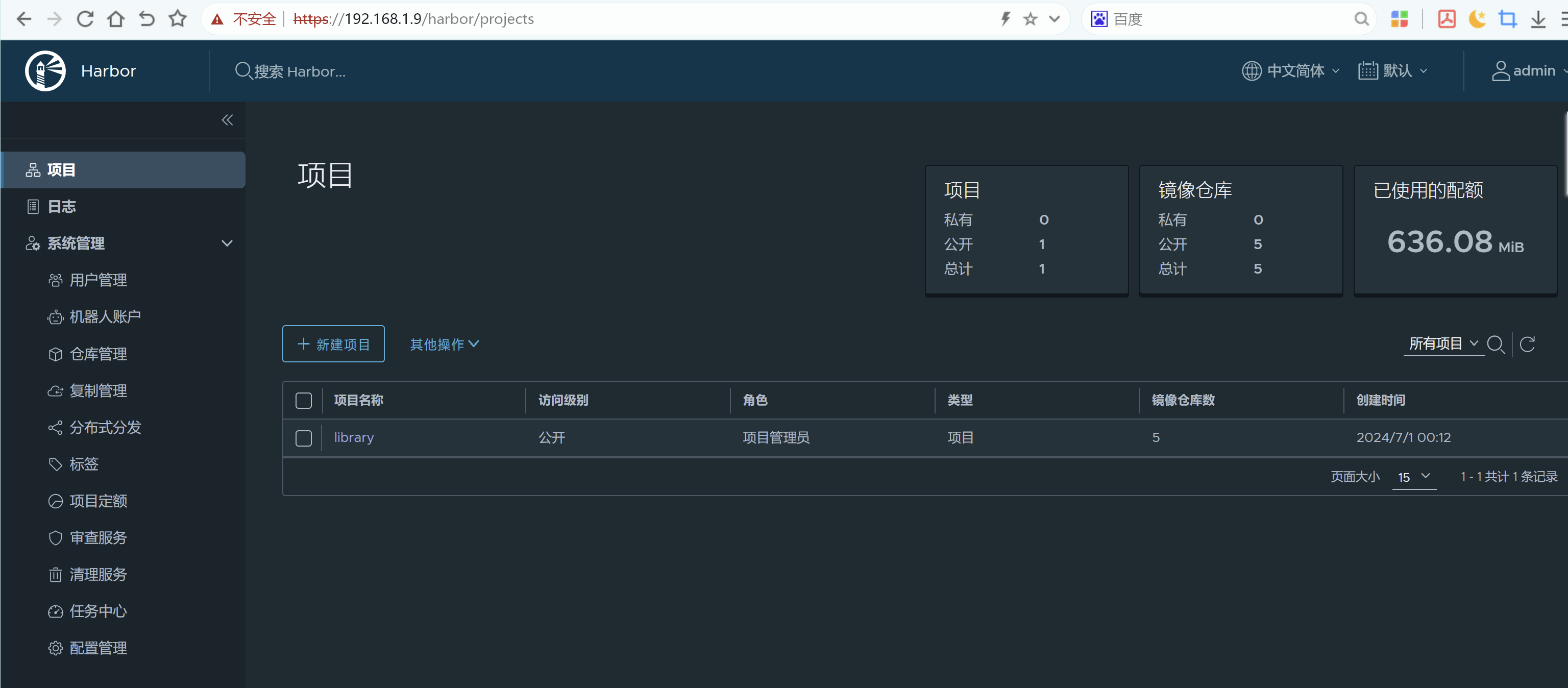Change page size dropdown showing 15
1568x688 pixels.
click(x=1413, y=477)
